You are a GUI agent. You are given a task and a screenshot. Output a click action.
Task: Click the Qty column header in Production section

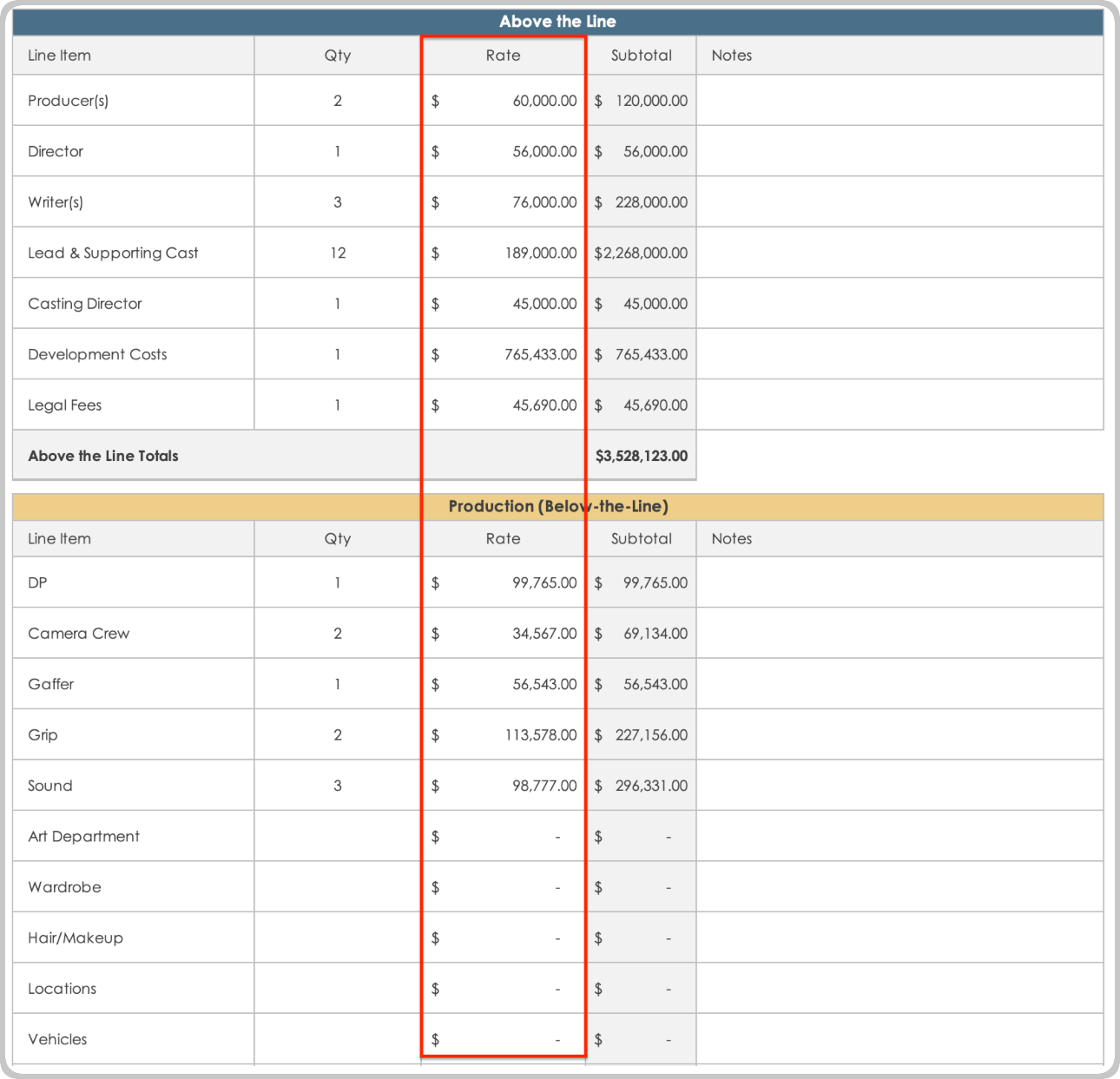point(337,539)
